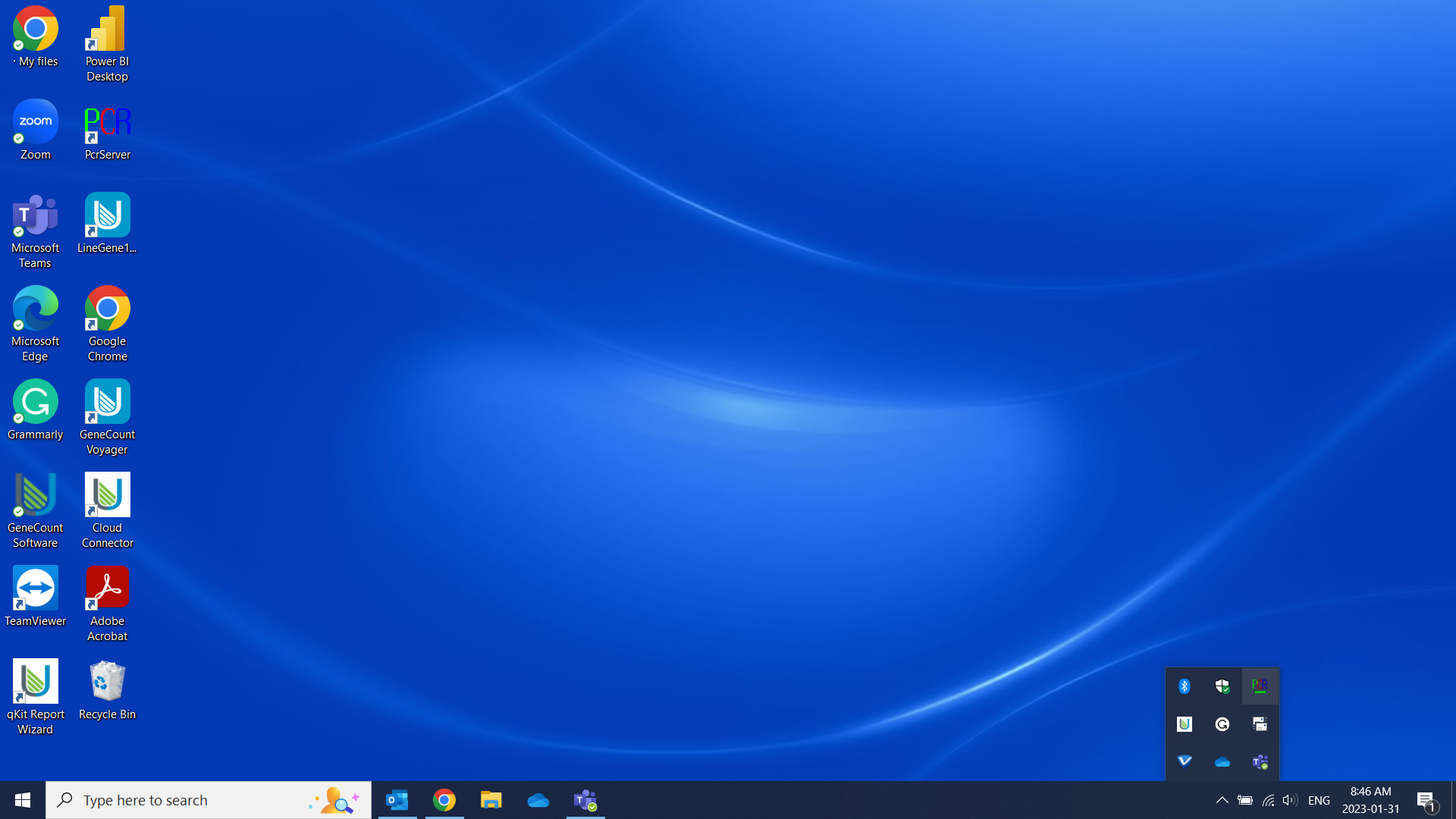Select the qKit Report Wizard shortcut

(x=36, y=697)
